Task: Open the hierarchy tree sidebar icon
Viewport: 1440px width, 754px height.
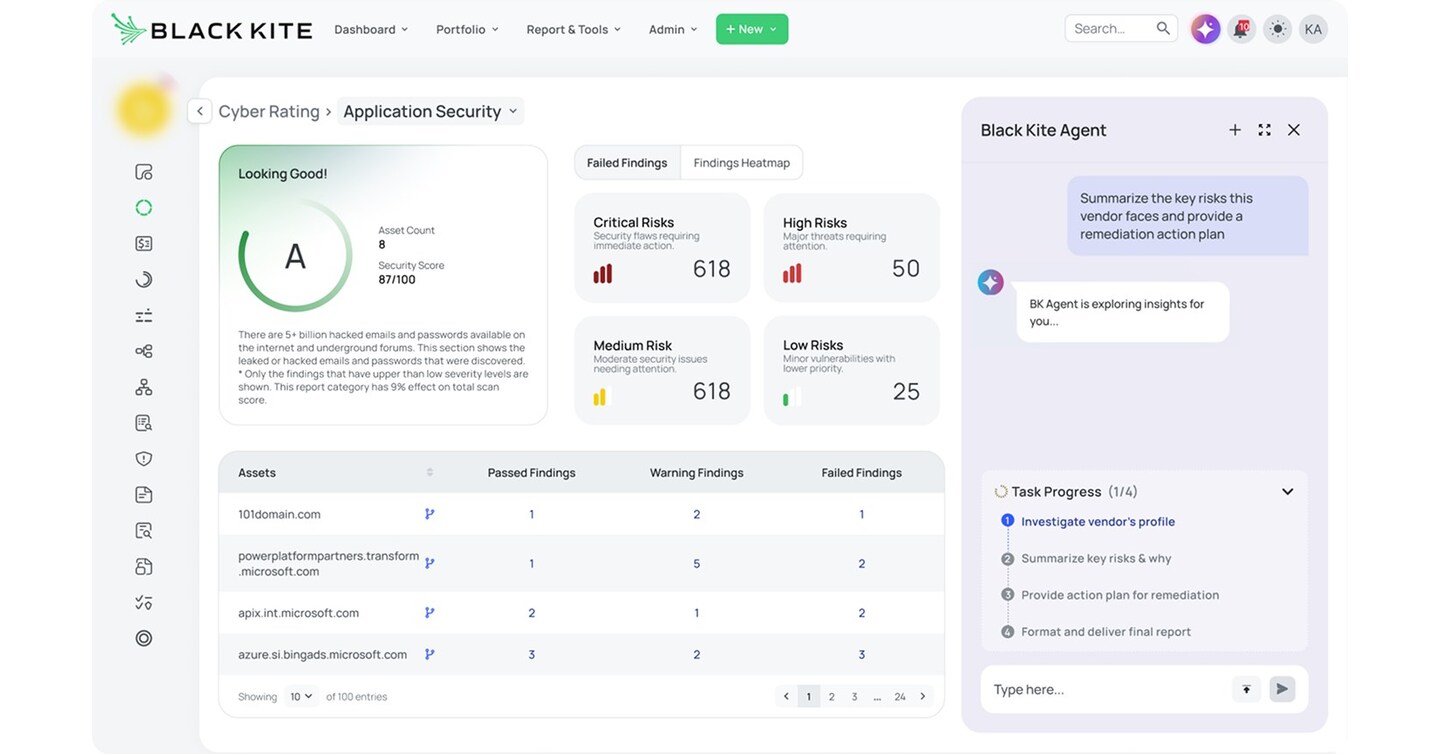Action: [144, 387]
